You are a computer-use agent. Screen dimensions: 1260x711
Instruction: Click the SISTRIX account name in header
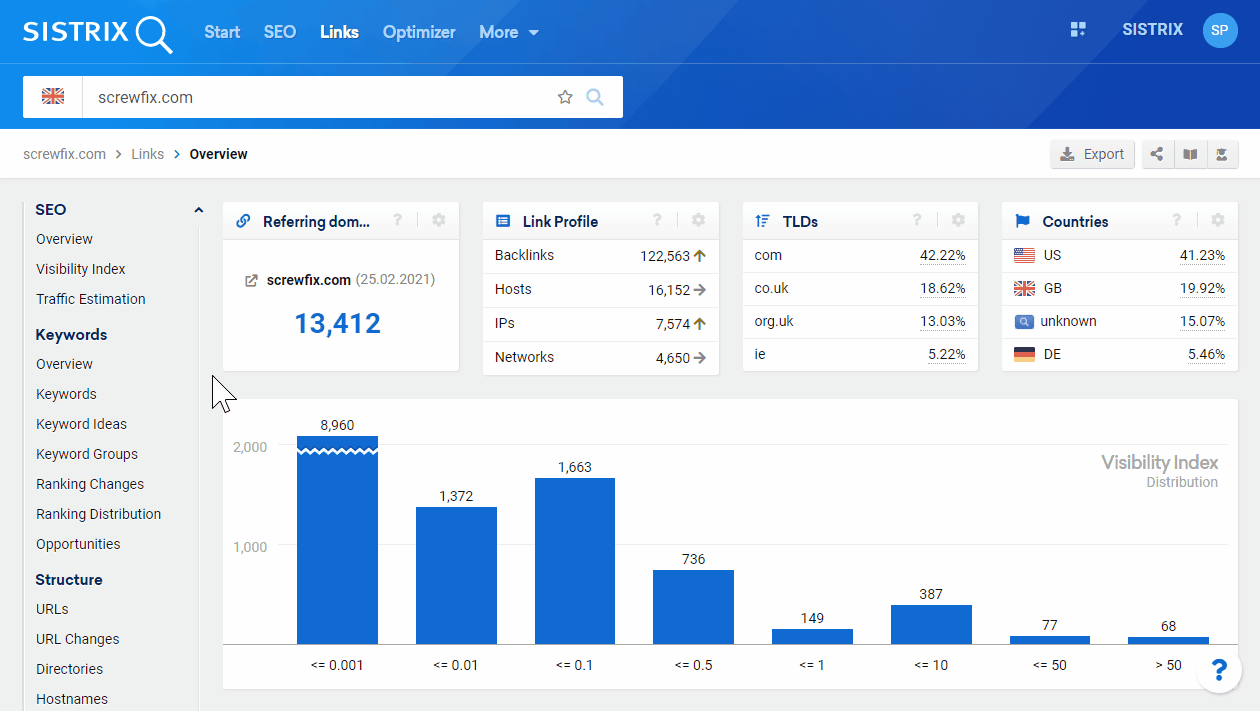[1152, 30]
